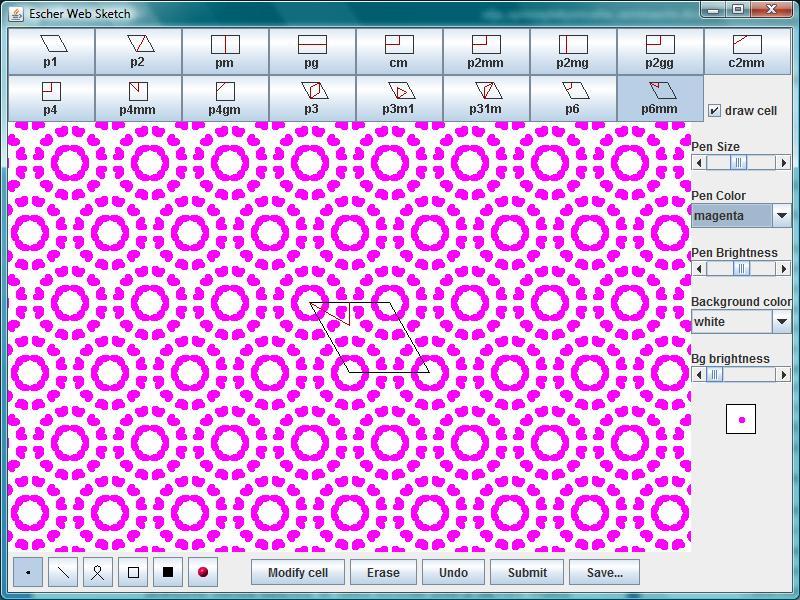Viewport: 800px width, 600px height.
Task: Click the white background color field
Action: [732, 321]
